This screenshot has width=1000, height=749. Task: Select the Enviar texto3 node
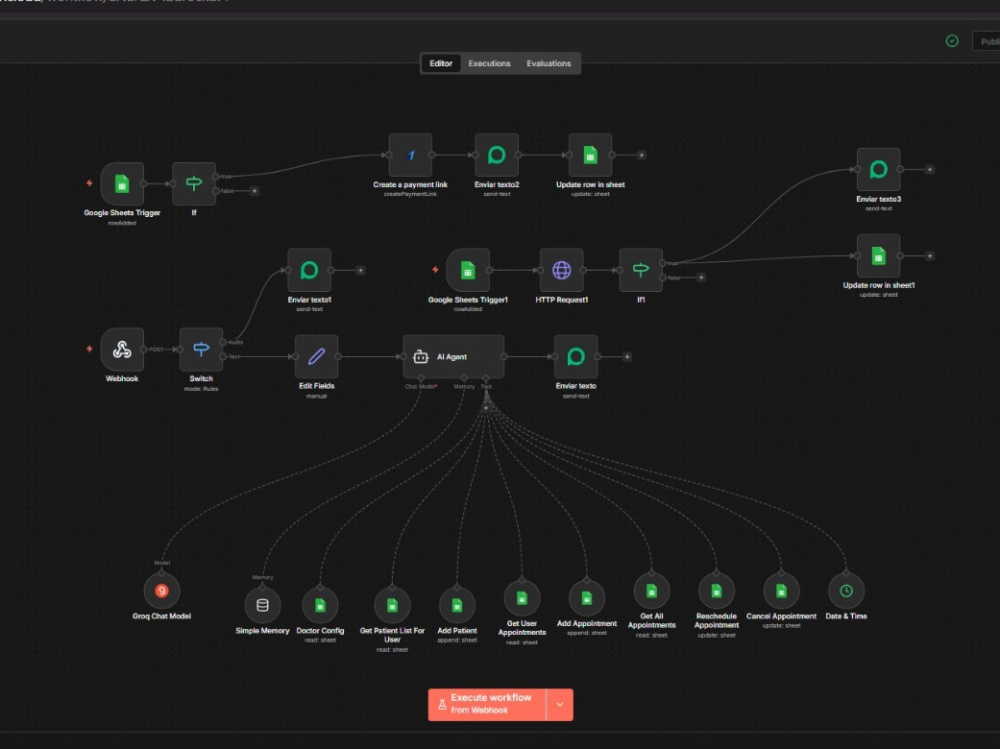pos(878,170)
